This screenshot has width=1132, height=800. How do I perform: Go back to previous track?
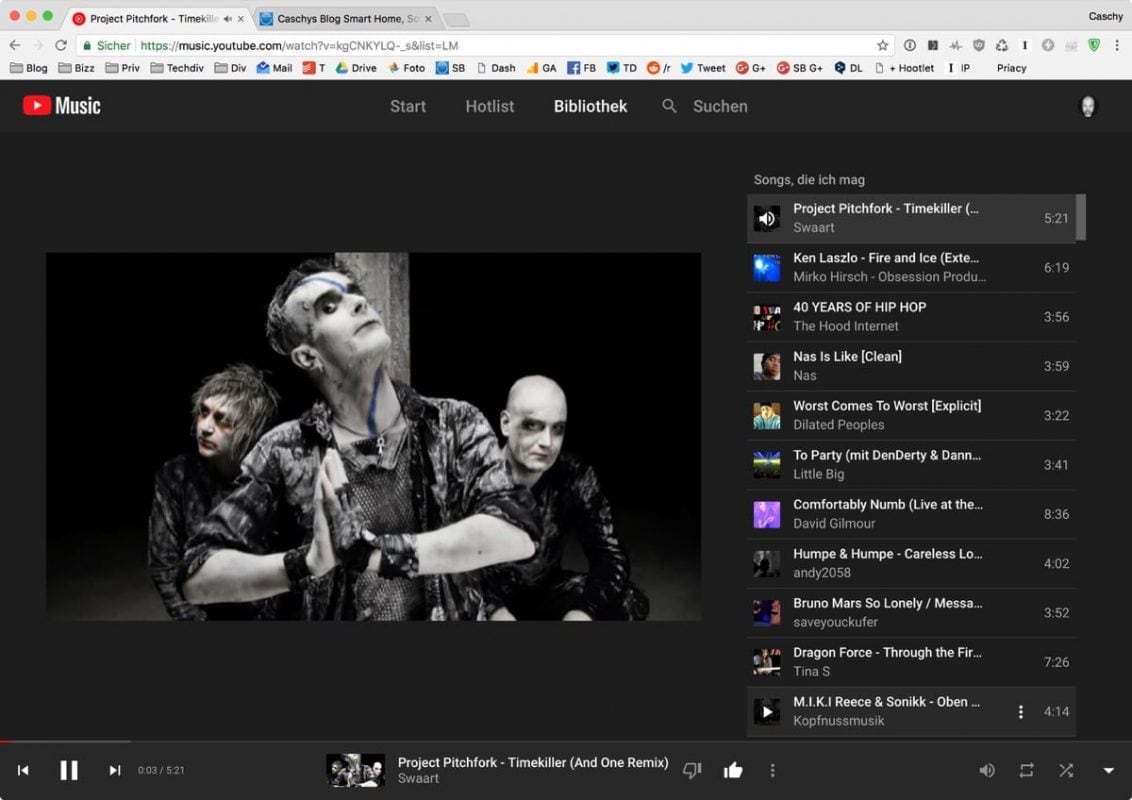[23, 770]
